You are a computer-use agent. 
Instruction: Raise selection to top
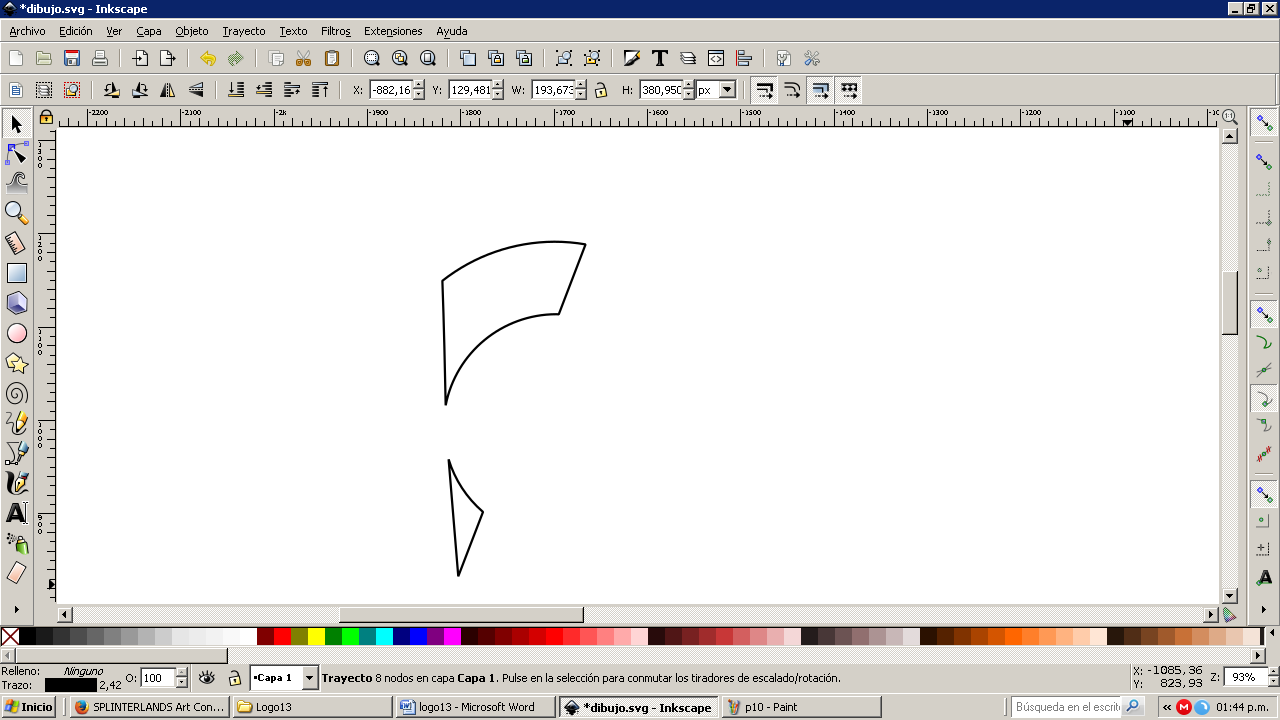point(320,90)
